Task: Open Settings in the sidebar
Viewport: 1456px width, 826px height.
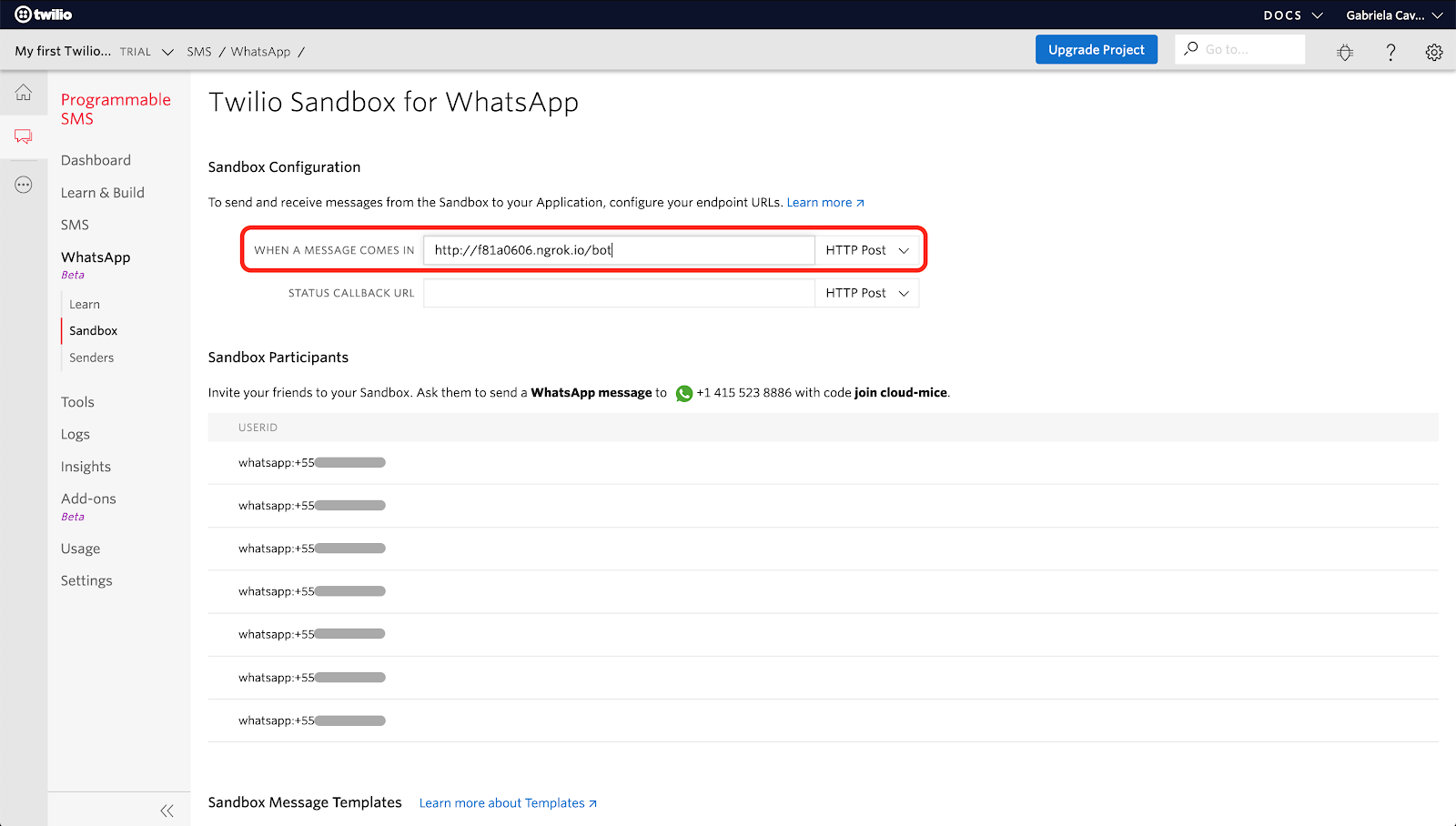Action: (86, 580)
